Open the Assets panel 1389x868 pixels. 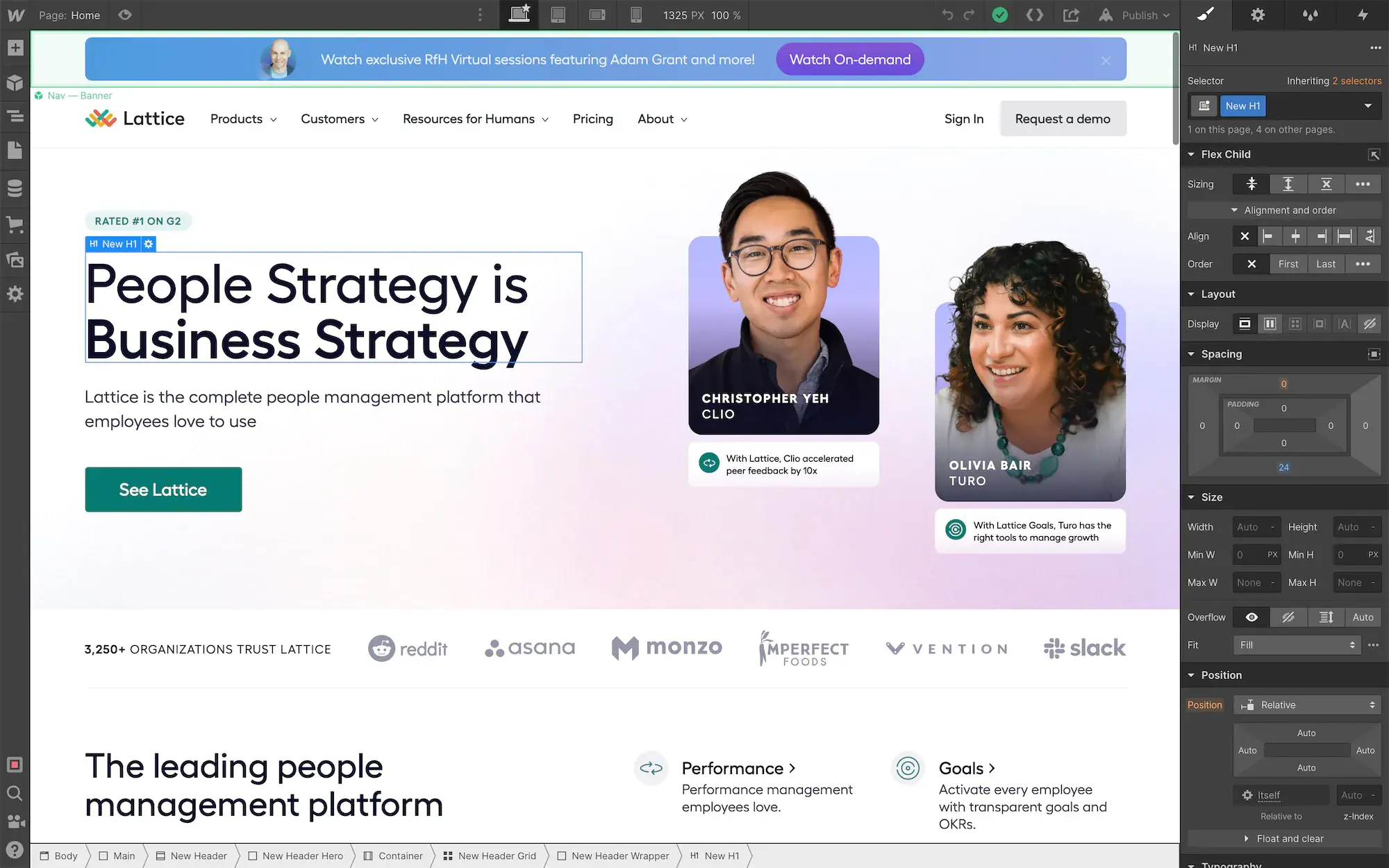click(x=15, y=259)
